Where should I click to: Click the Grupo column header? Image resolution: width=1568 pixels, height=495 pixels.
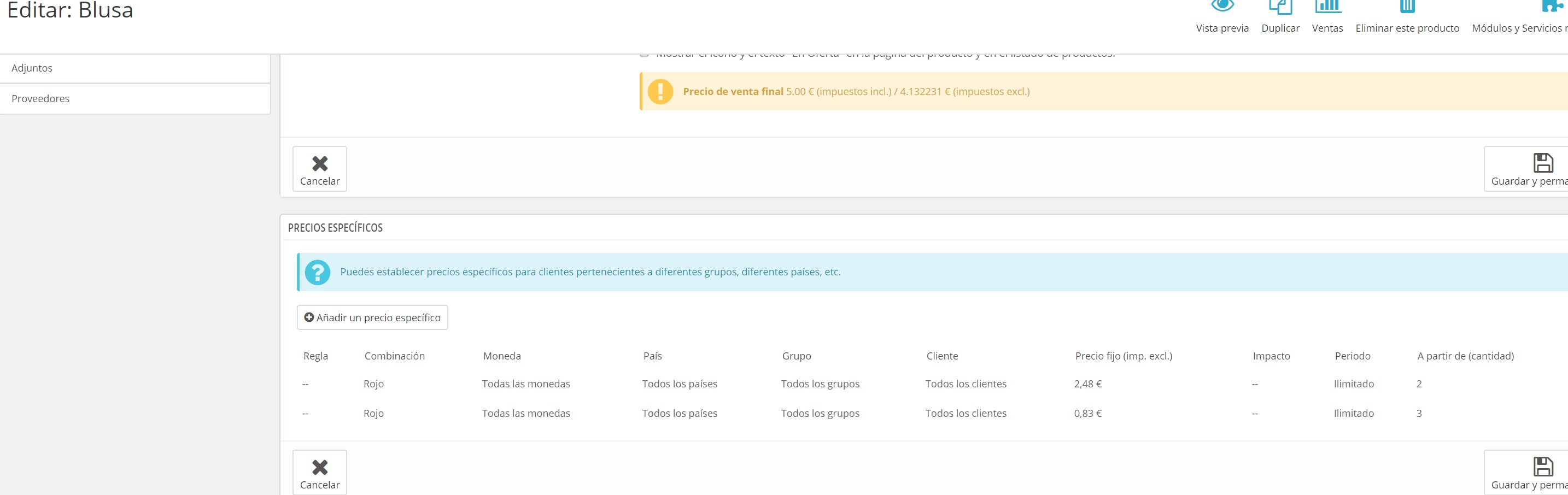tap(796, 356)
